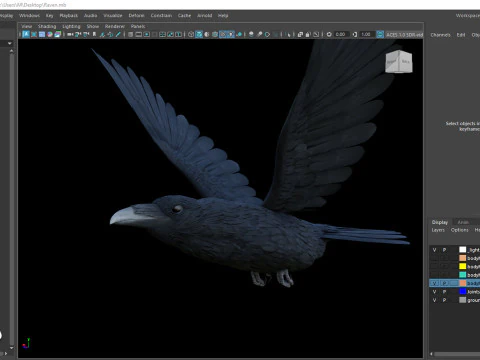Open the Options menu in layer editor
Screen dimensions: 480x360
click(460, 230)
